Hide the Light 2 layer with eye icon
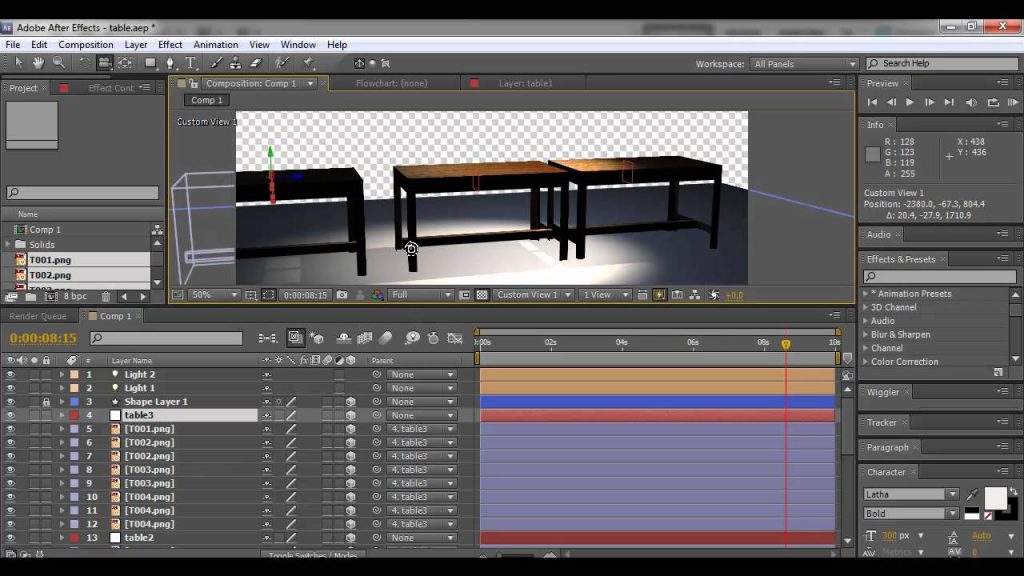The height and width of the screenshot is (576, 1024). pos(10,374)
